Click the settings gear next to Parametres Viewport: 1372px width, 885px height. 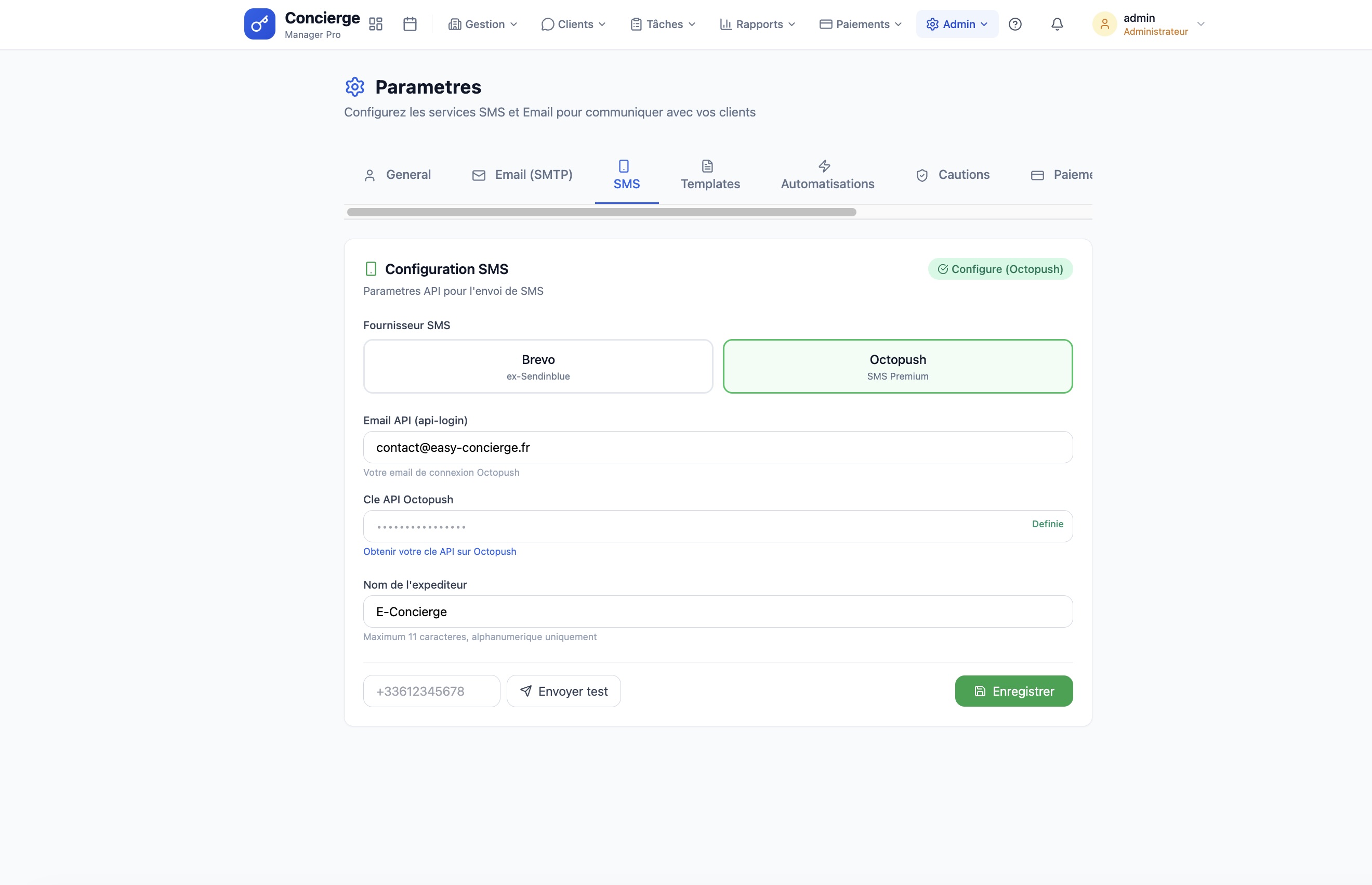tap(354, 86)
